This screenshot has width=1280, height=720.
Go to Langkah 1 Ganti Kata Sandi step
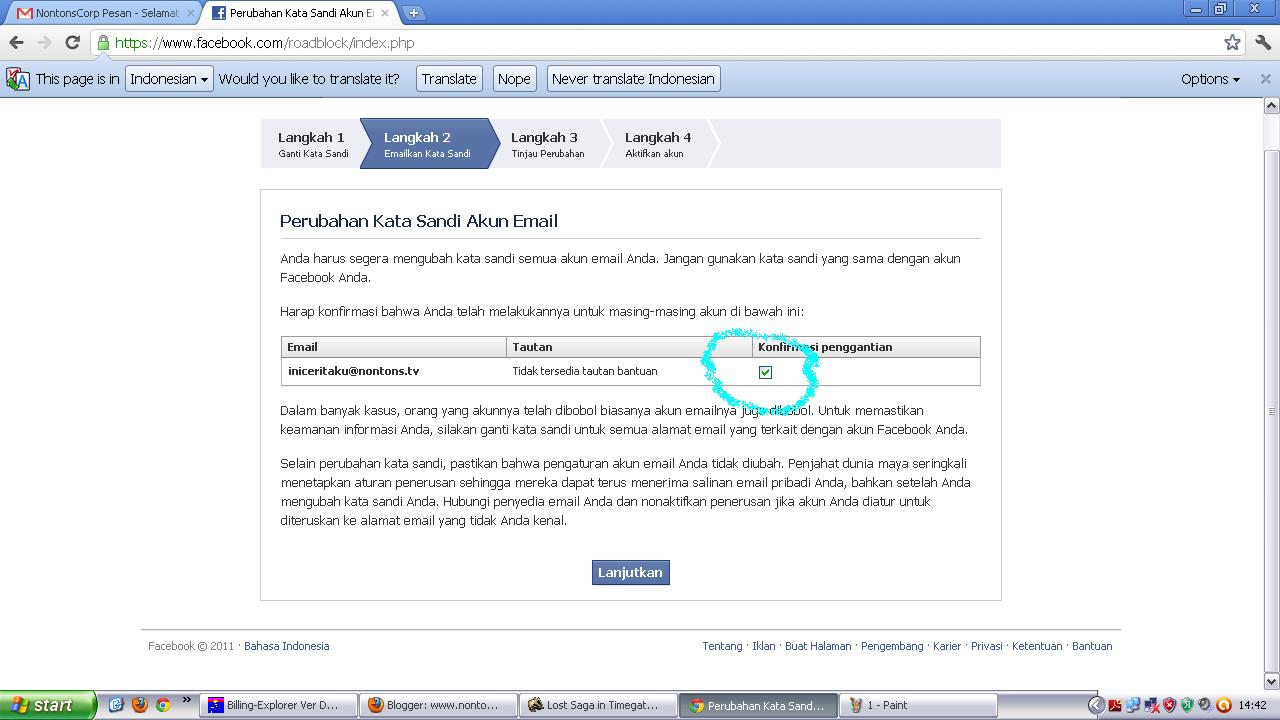[x=312, y=144]
